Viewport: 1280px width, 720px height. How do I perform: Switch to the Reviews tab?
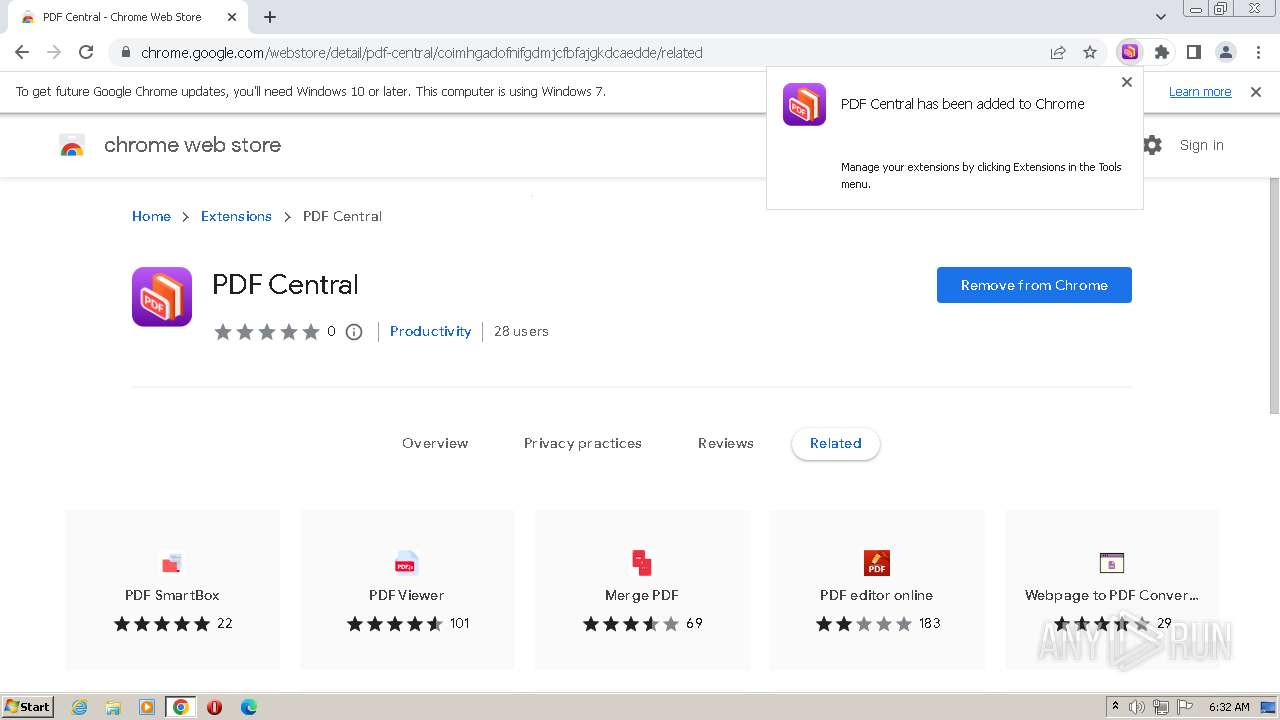click(x=726, y=443)
